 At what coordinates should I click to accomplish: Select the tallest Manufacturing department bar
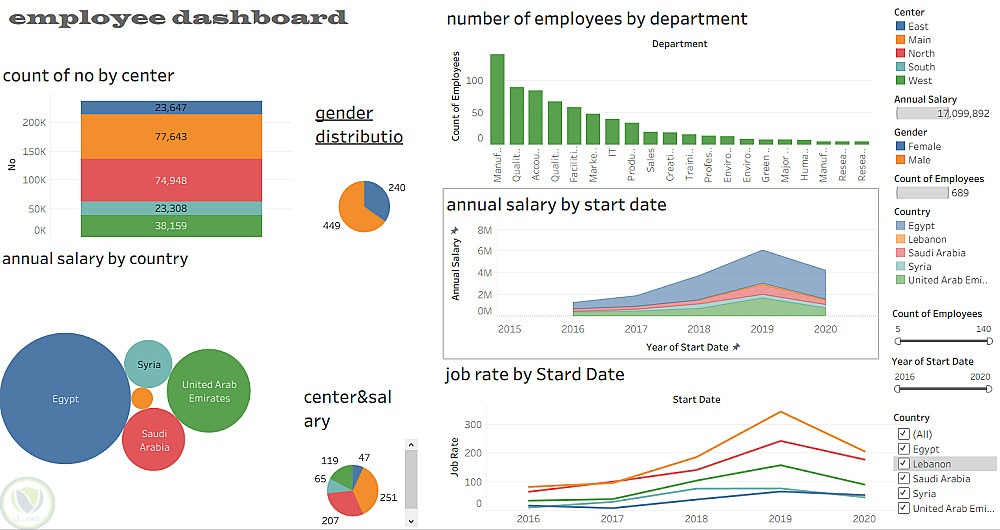pos(497,99)
